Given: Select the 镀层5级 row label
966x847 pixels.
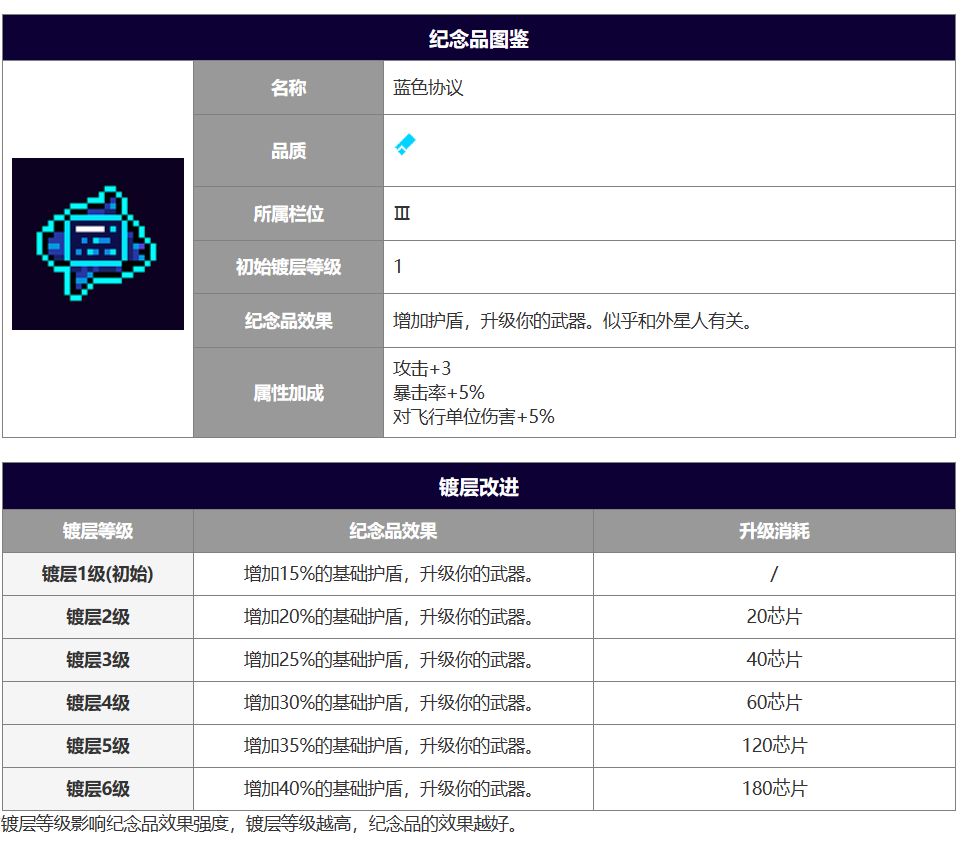Looking at the screenshot, I should 98,746.
